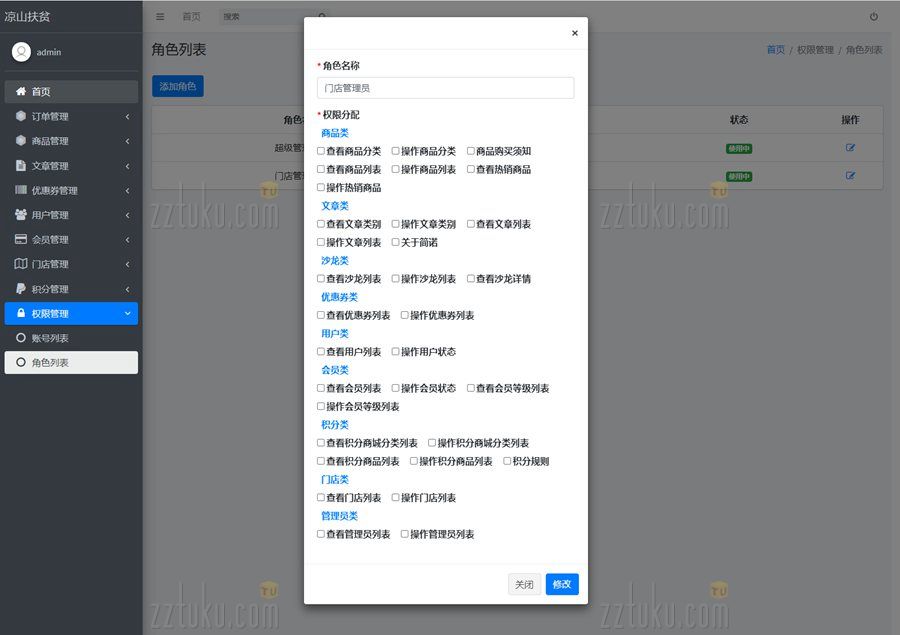Image resolution: width=900 pixels, height=635 pixels.
Task: Collapse the 权限管理 sidebar menu
Action: tap(70, 314)
